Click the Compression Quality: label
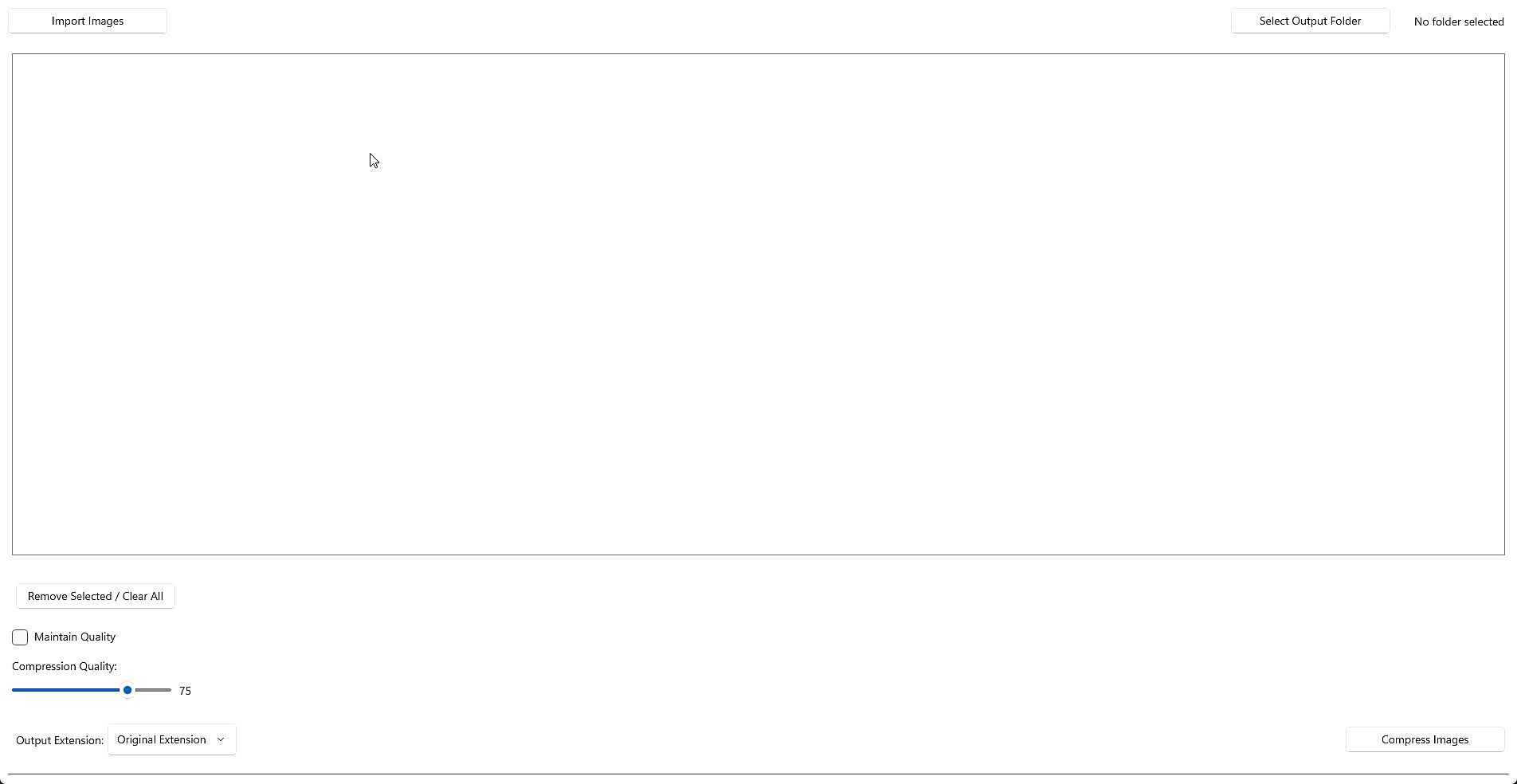Screen dimensions: 1517x784 tap(65, 666)
